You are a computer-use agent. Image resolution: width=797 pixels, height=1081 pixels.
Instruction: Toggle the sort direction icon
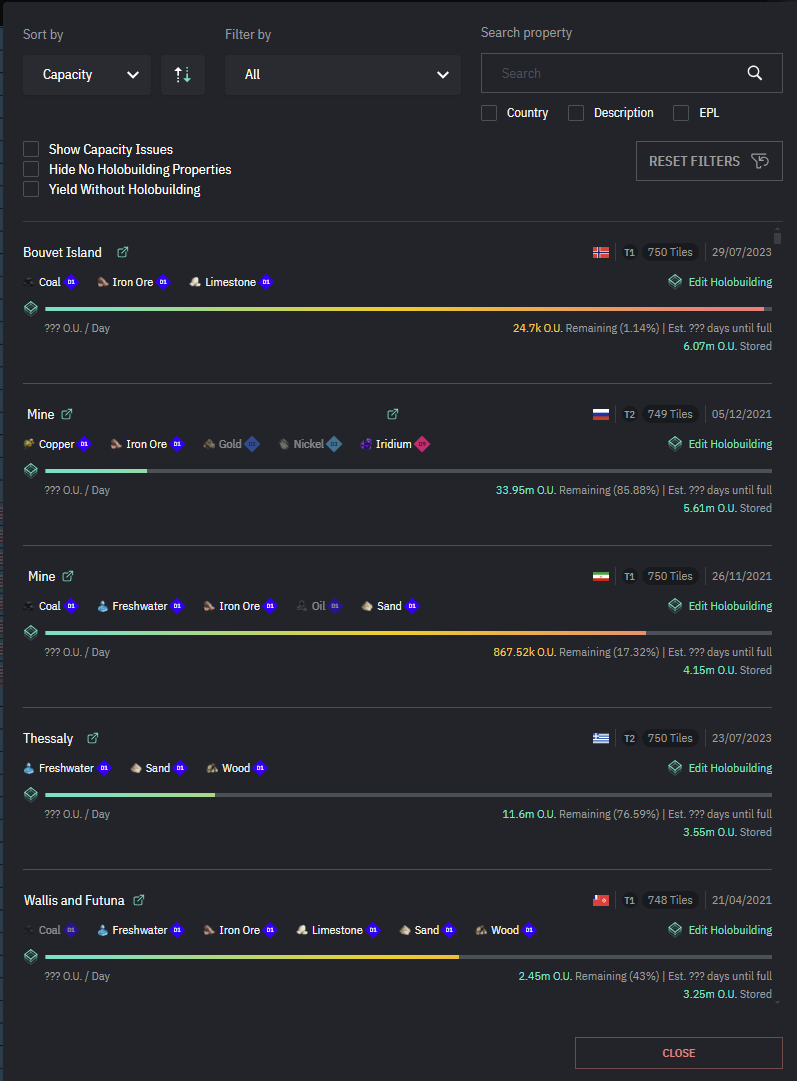point(183,75)
